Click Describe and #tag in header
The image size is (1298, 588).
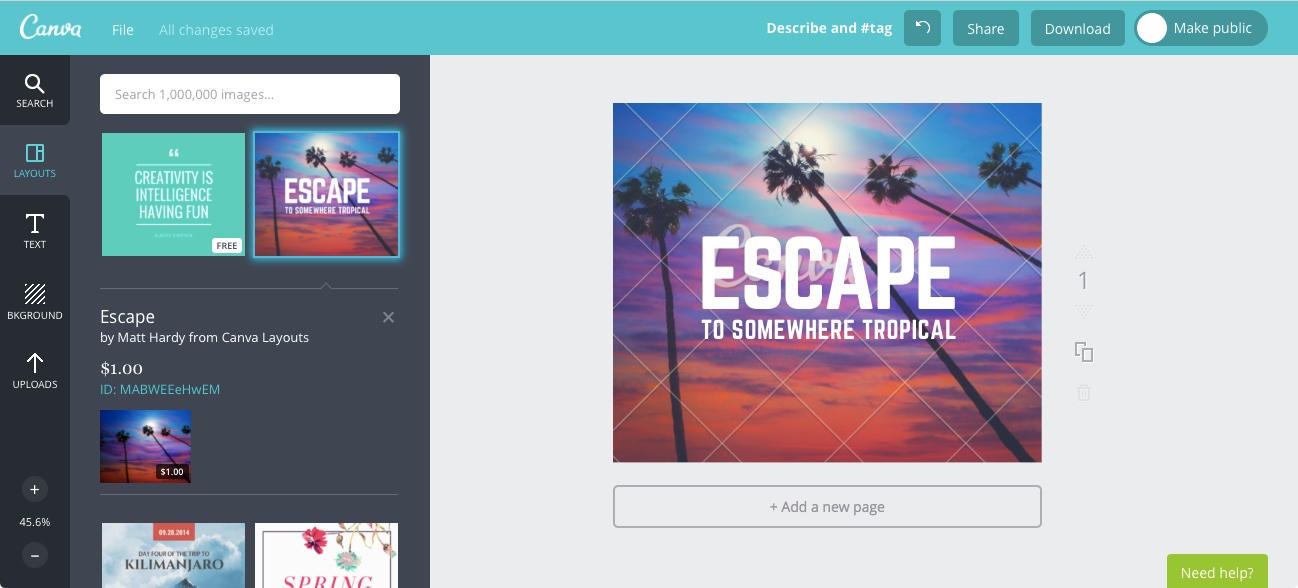click(x=828, y=29)
